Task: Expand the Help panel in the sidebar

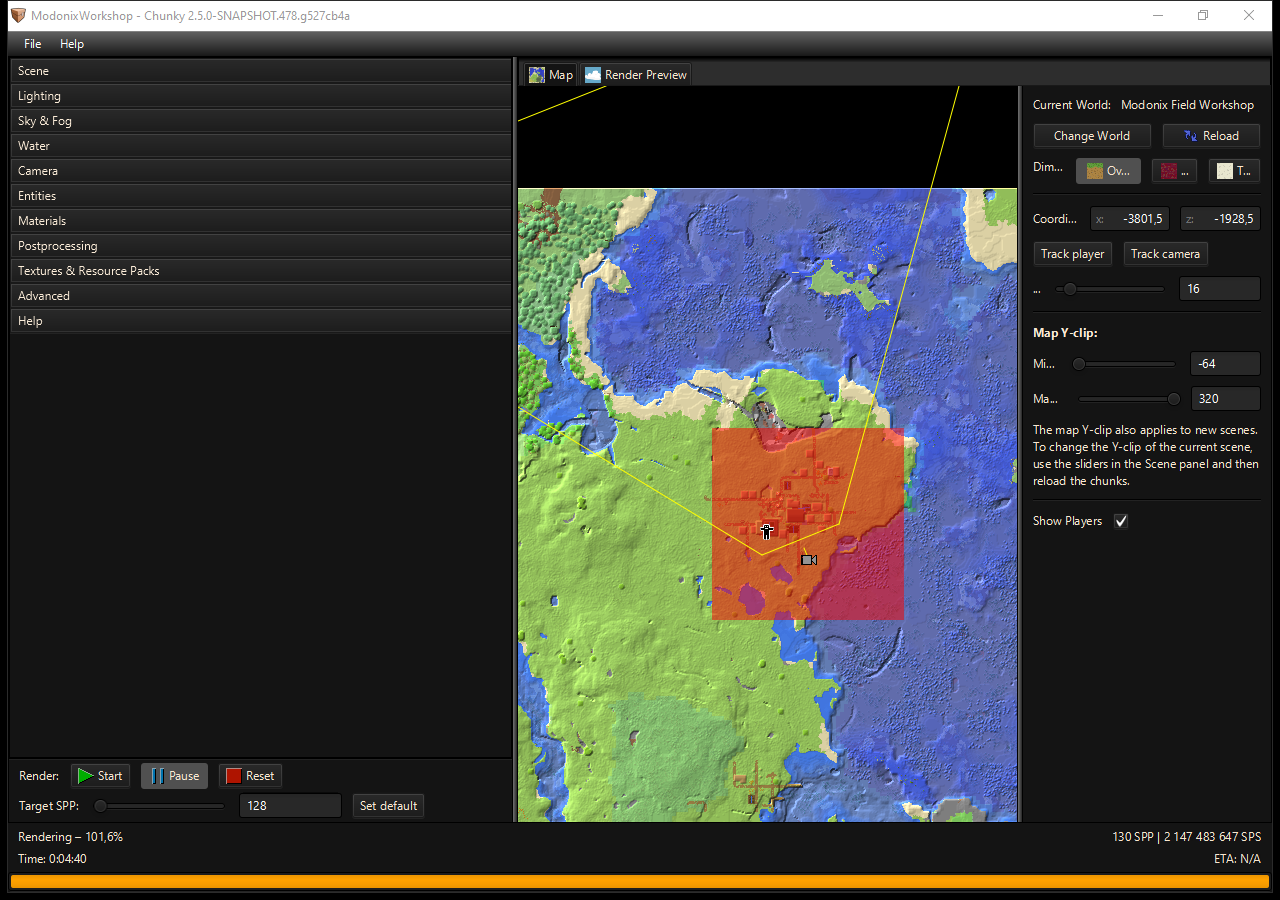Action: click(x=260, y=321)
